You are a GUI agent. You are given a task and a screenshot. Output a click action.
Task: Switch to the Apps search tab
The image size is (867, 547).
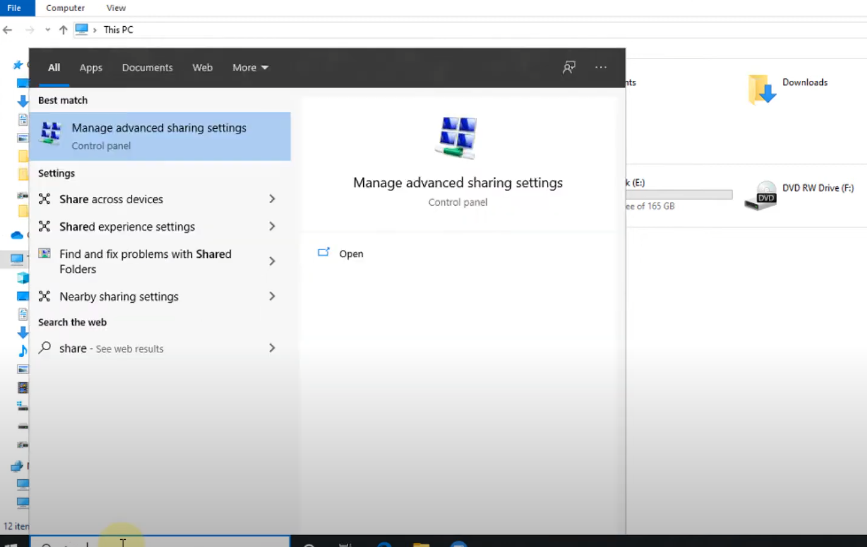click(91, 67)
